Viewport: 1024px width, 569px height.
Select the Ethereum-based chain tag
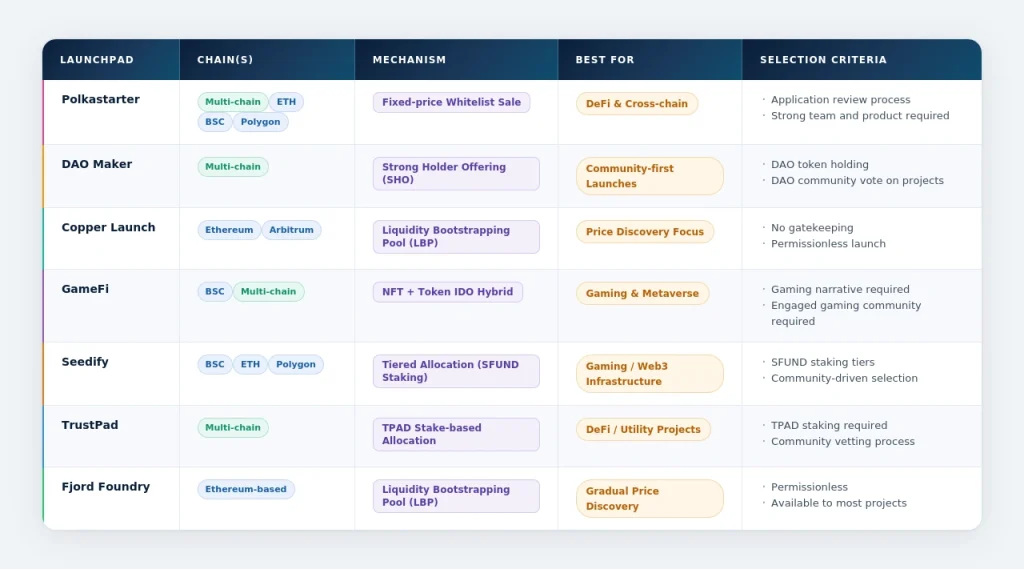246,490
